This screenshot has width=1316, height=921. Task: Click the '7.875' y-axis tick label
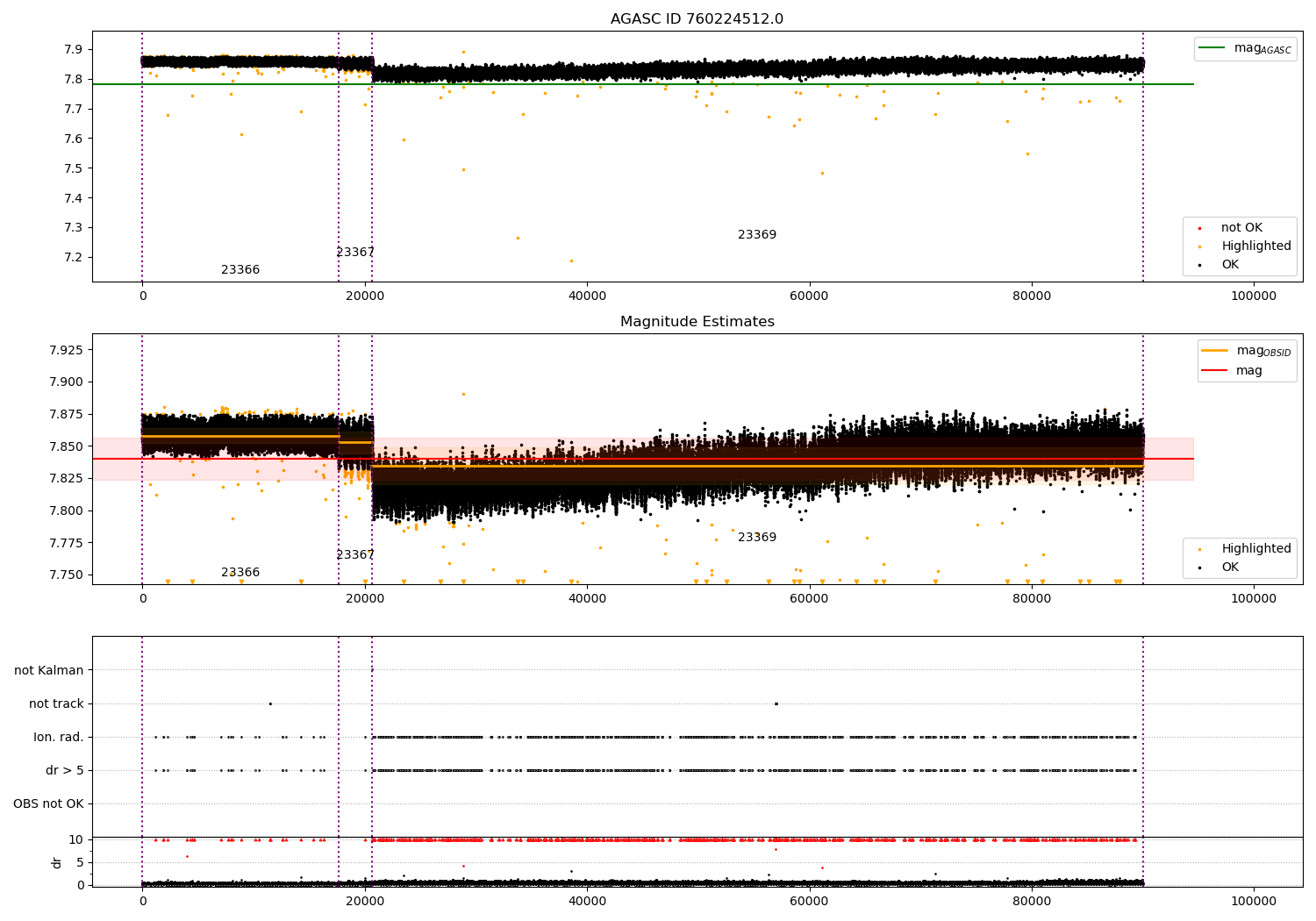click(67, 415)
